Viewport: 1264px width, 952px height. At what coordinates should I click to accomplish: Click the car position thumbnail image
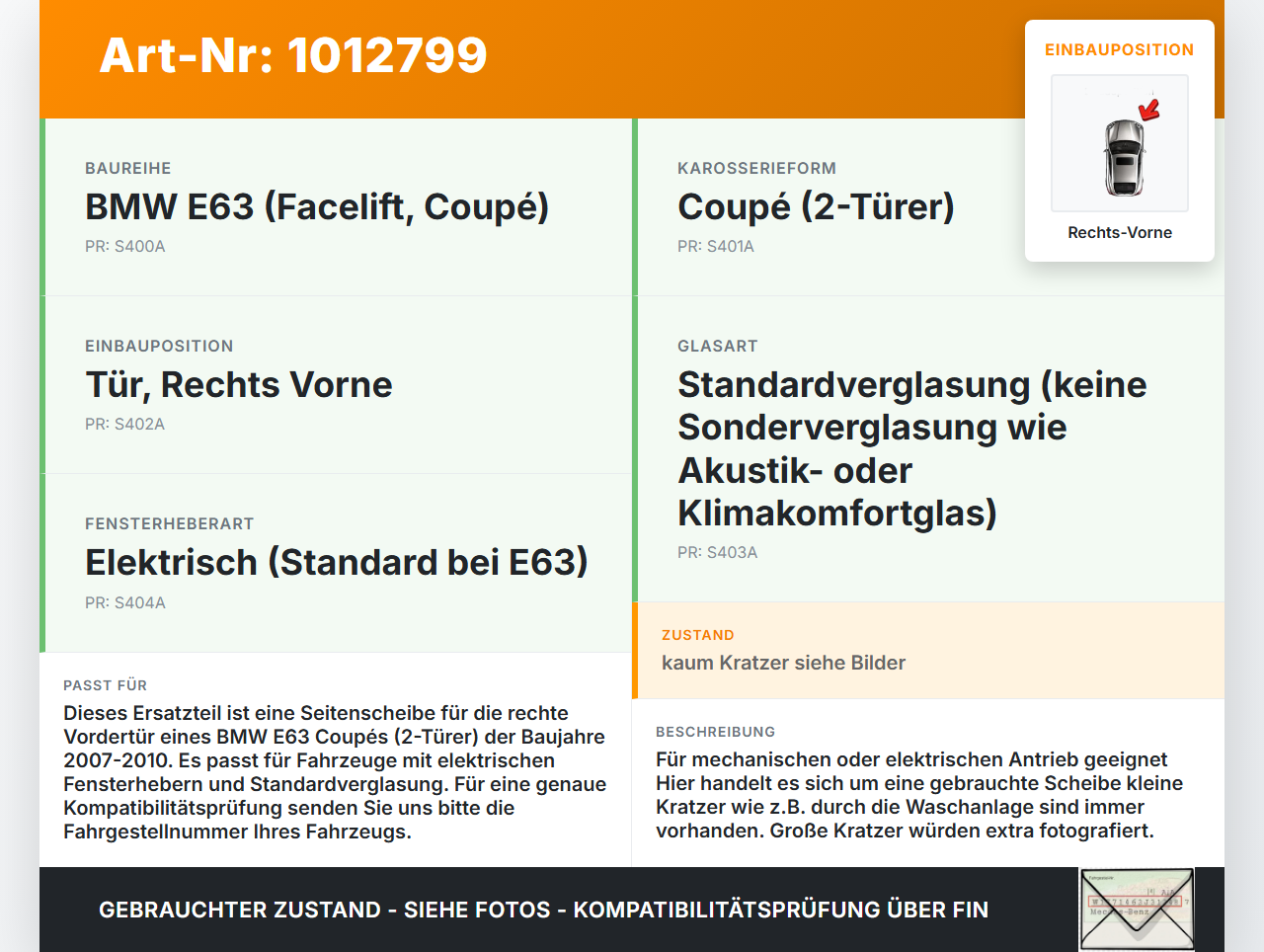point(1120,143)
